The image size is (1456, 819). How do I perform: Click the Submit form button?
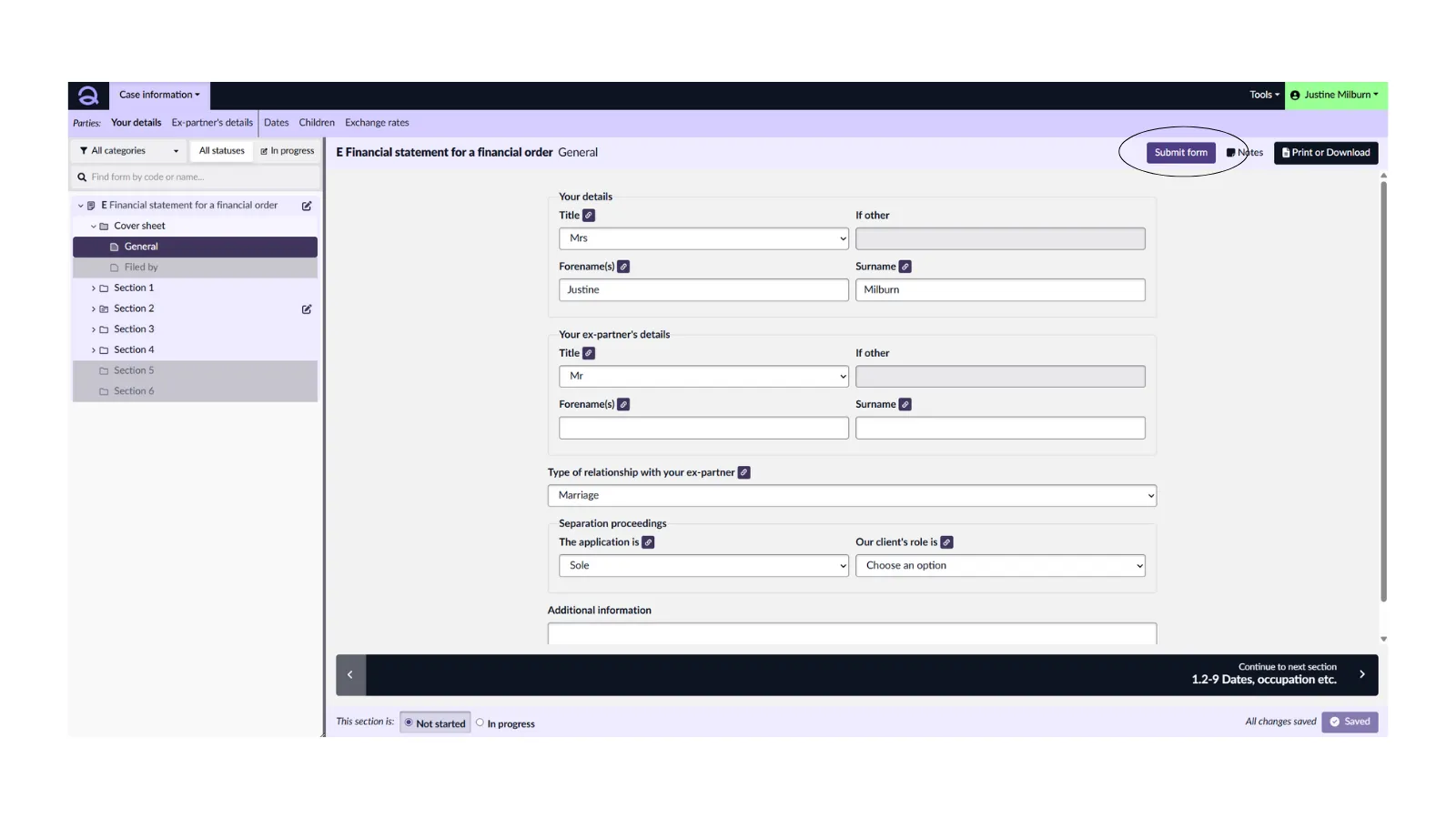point(1180,153)
